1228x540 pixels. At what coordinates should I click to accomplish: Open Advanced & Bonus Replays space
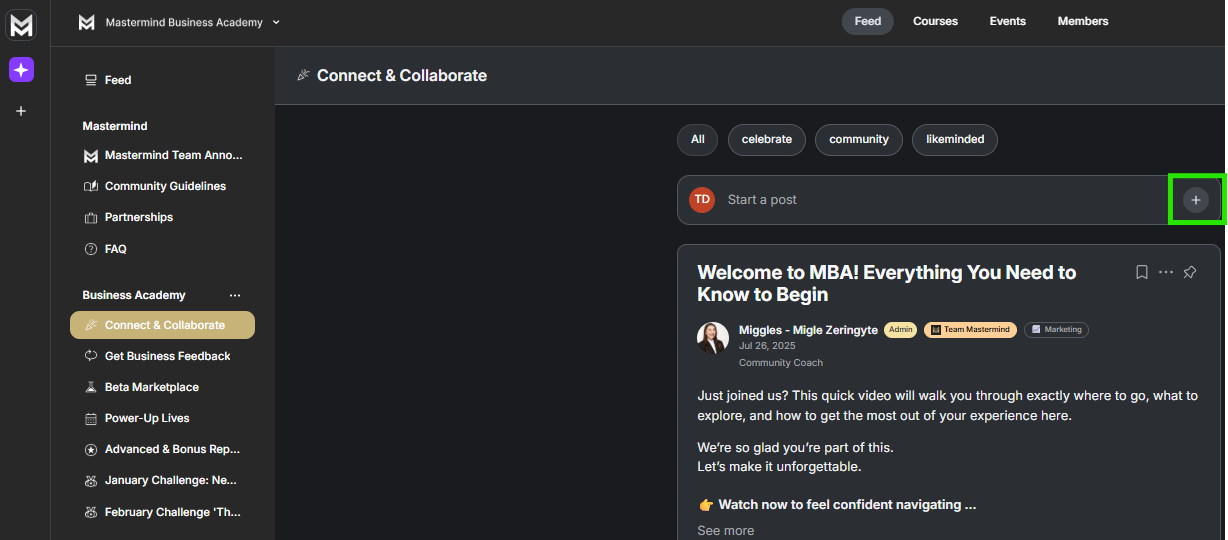pyautogui.click(x=162, y=449)
